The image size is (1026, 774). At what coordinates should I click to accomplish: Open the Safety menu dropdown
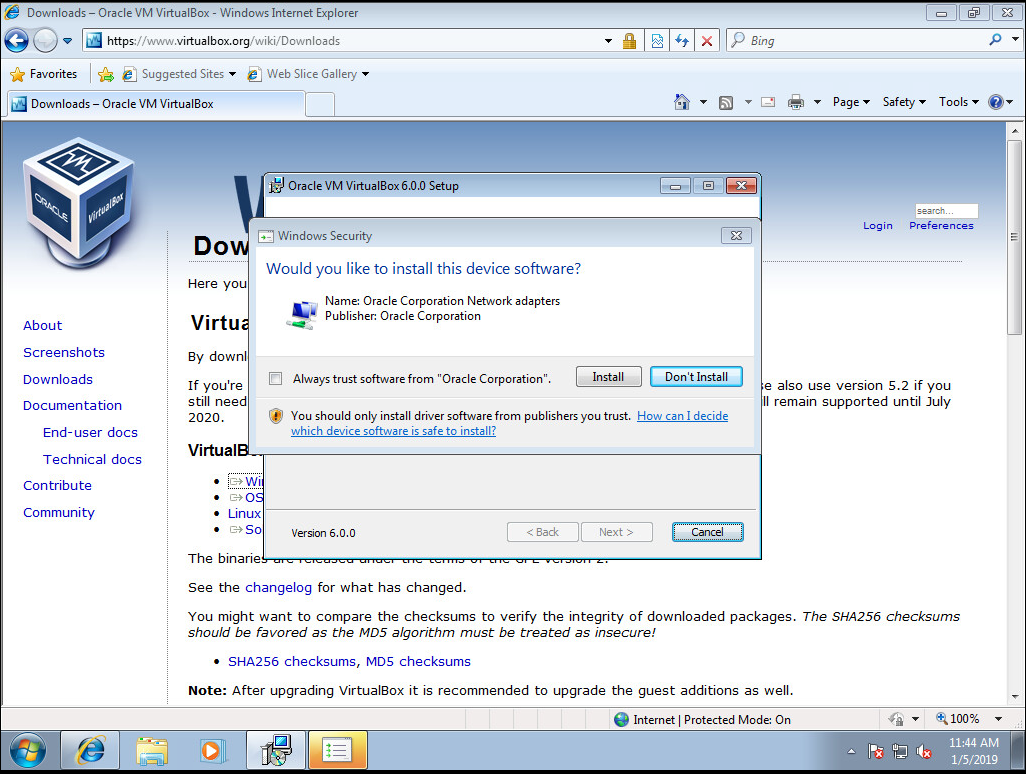(904, 102)
